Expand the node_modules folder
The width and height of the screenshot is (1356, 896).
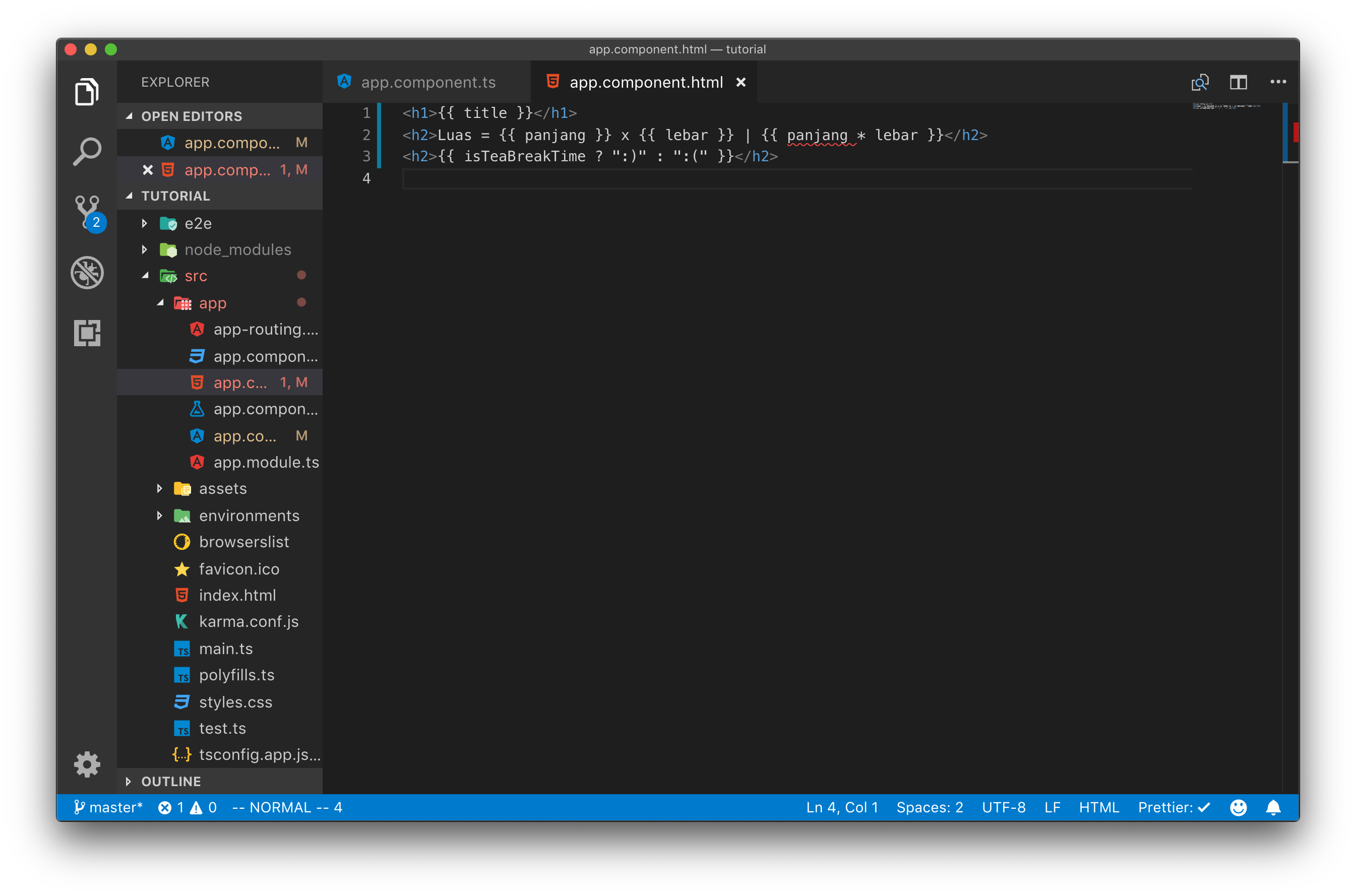220,250
